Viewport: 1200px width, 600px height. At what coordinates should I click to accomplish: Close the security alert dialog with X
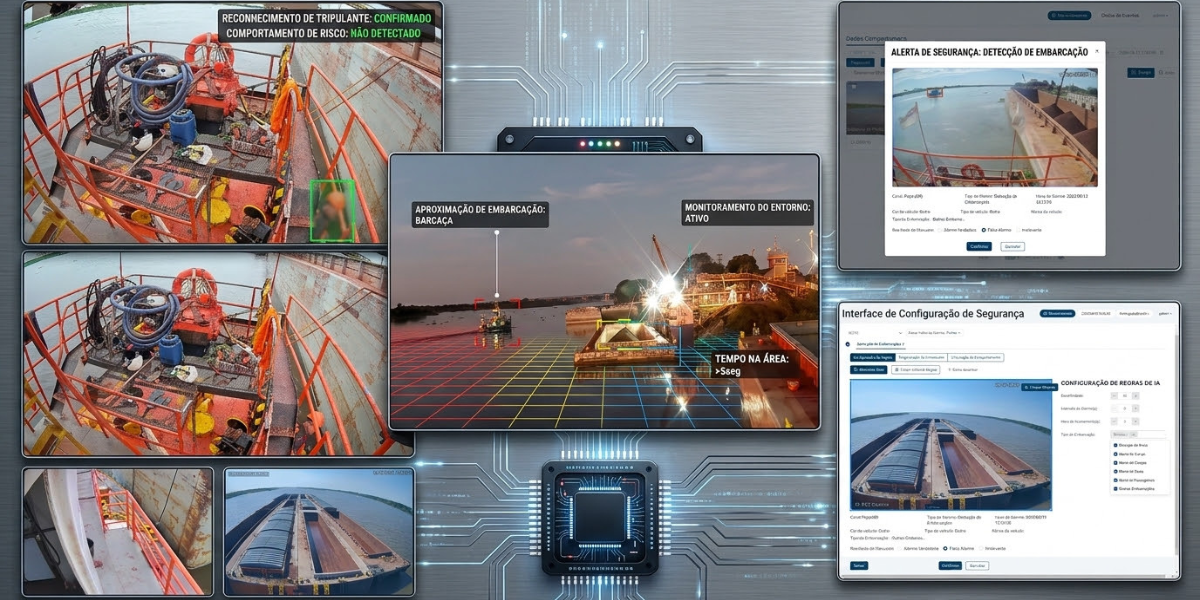coord(1097,50)
